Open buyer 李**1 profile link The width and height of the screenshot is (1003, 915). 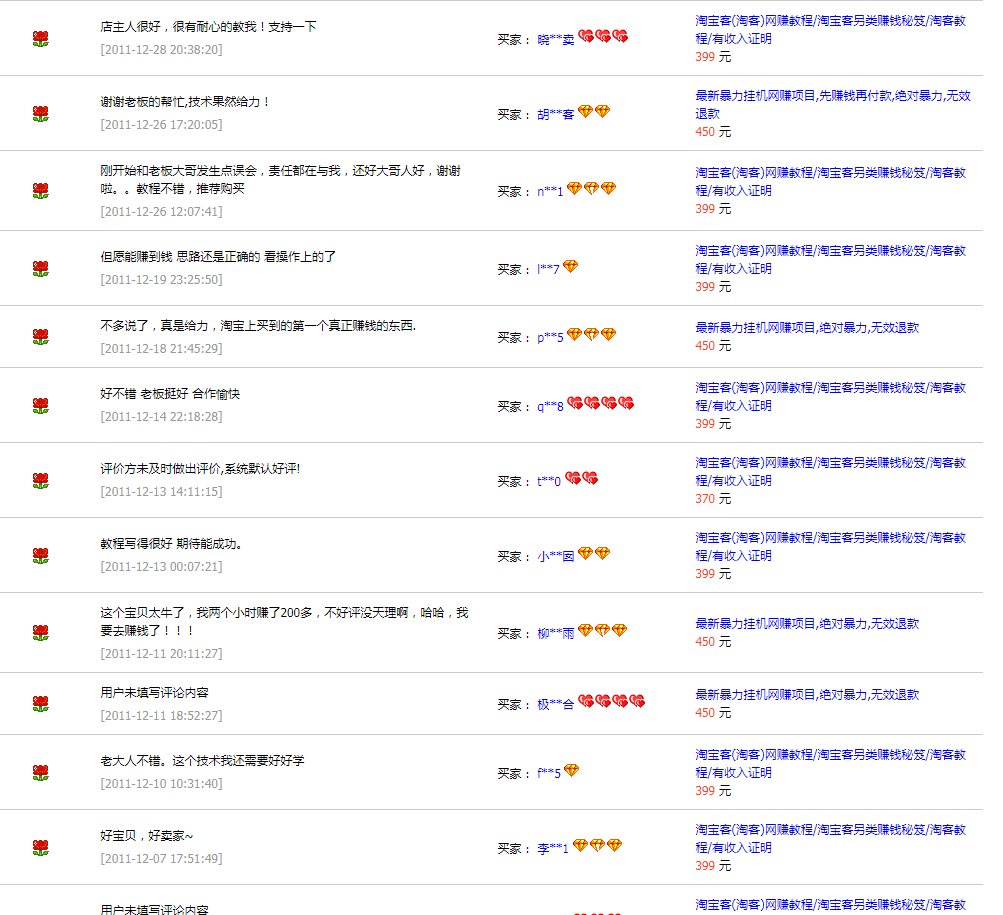(553, 849)
